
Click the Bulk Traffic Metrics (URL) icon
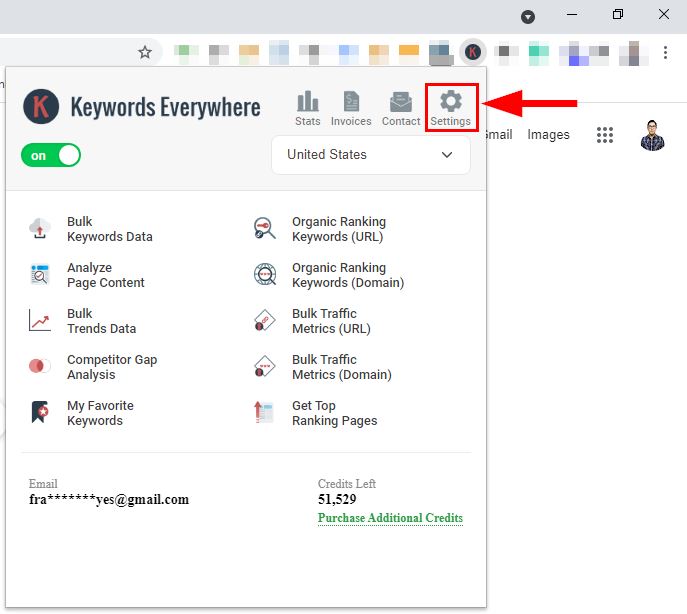(x=265, y=320)
